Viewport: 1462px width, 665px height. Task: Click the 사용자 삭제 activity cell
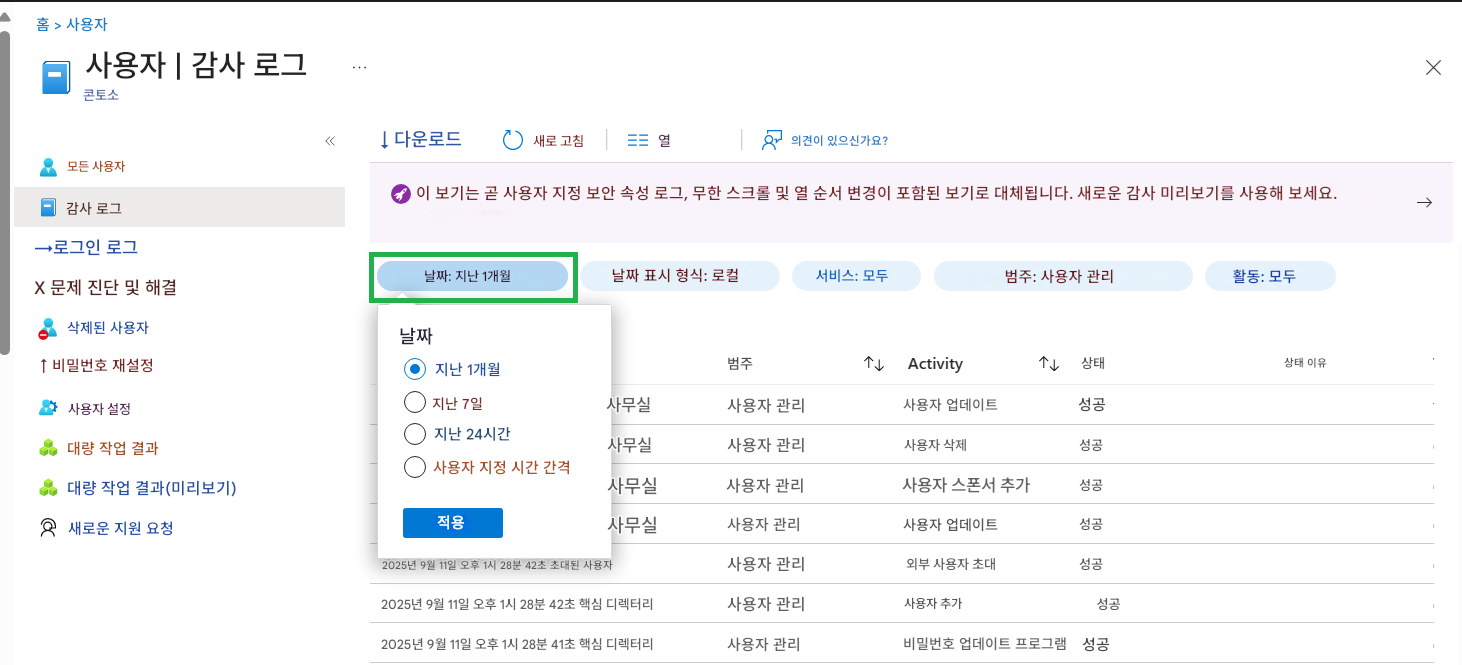(x=935, y=445)
